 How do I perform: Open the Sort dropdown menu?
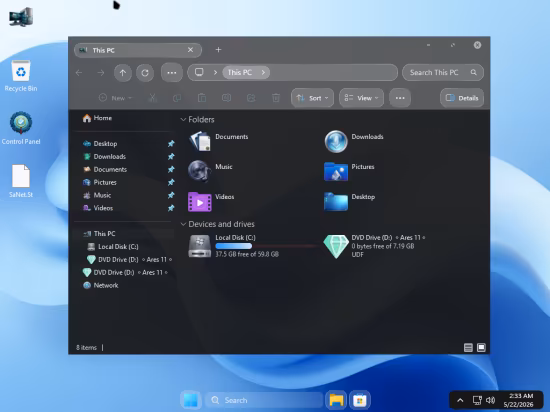pyautogui.click(x=312, y=98)
